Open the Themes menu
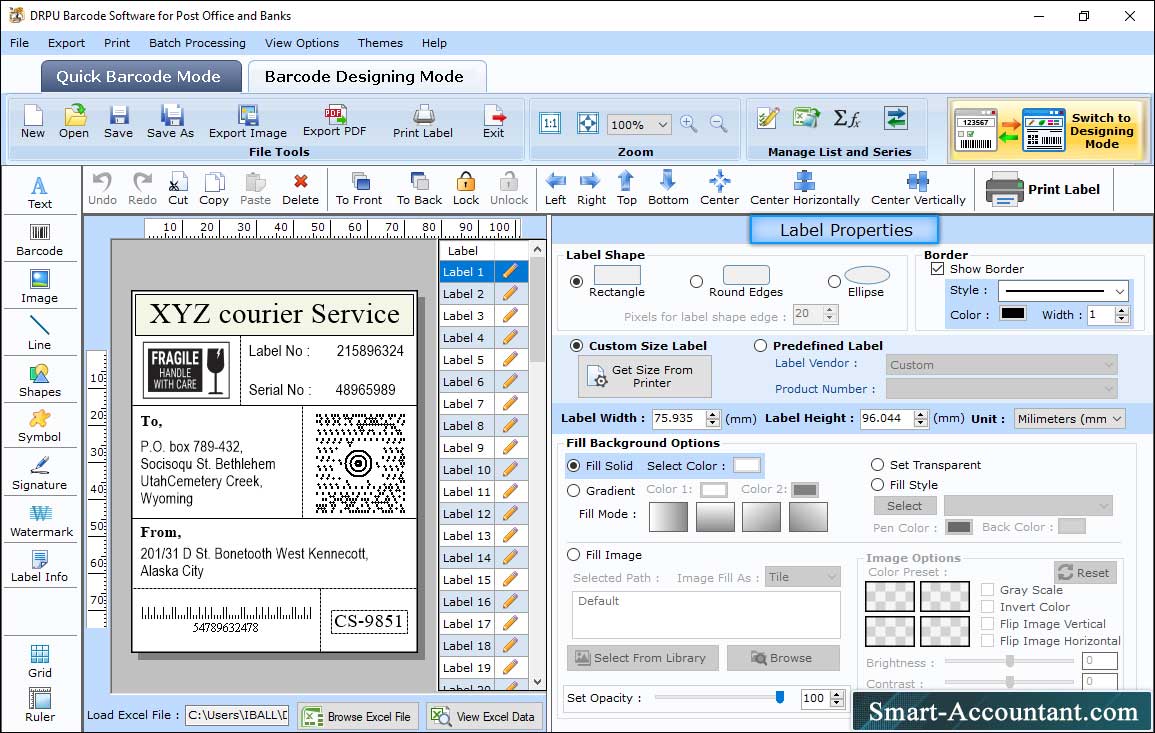1155x733 pixels. pyautogui.click(x=380, y=43)
